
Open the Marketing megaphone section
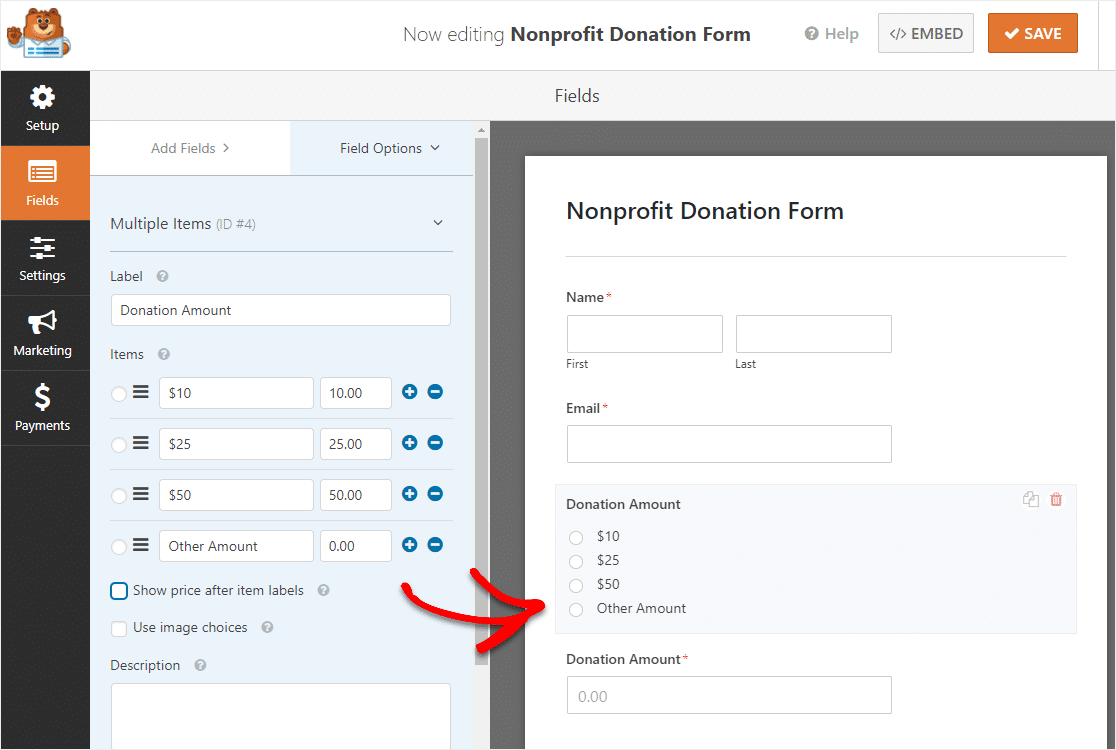[43, 333]
